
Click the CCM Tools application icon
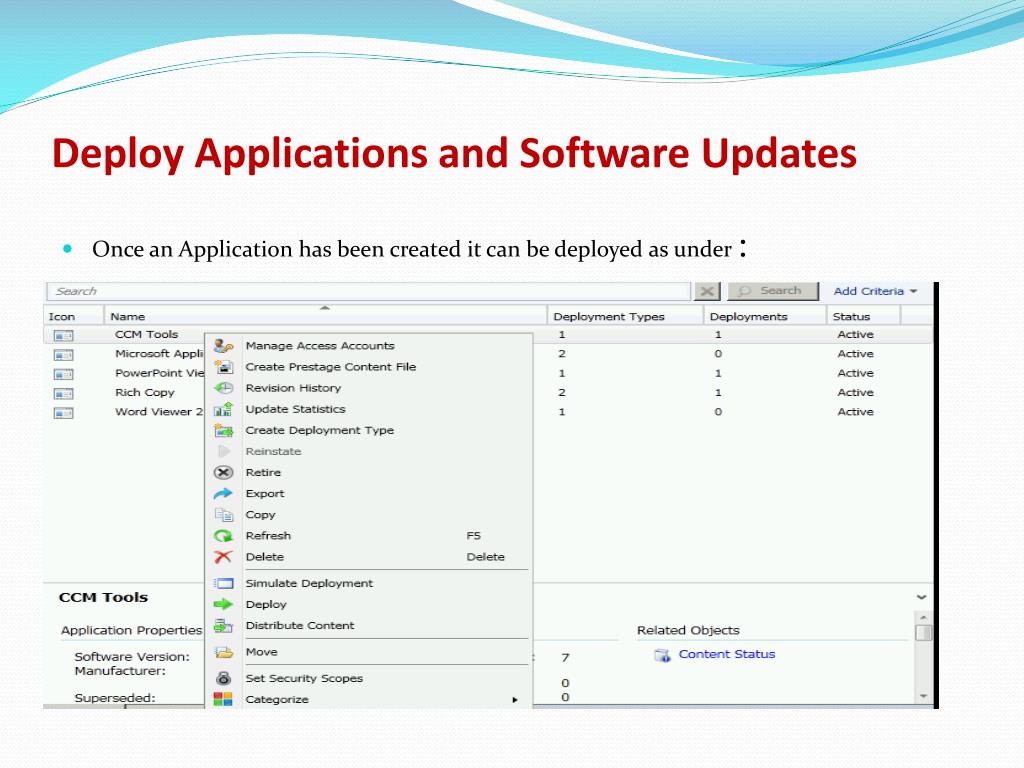pyautogui.click(x=63, y=336)
